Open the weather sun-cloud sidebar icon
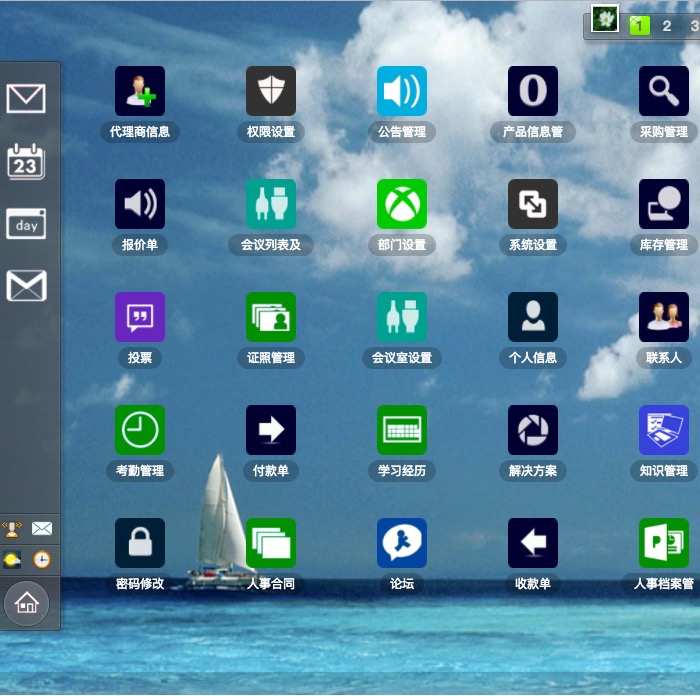Viewport: 700px width, 696px height. tap(12, 560)
